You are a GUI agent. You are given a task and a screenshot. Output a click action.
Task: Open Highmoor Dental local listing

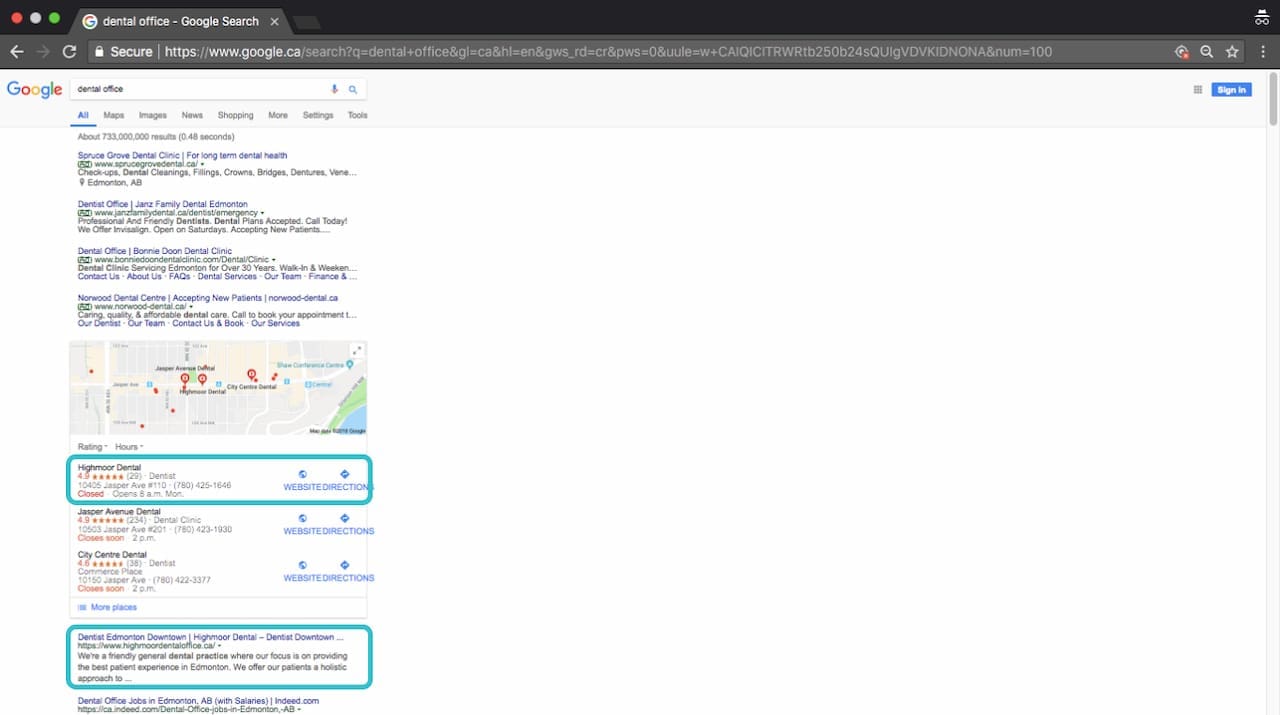[109, 468]
